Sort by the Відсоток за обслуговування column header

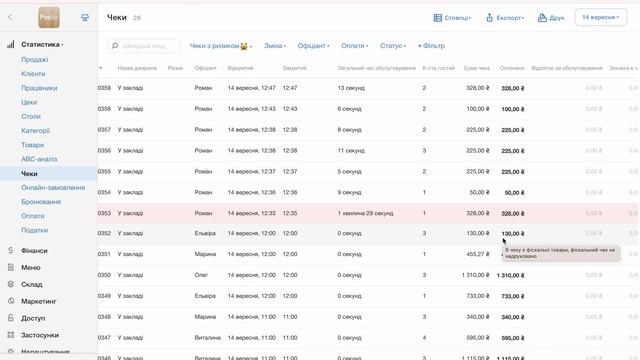coord(567,68)
